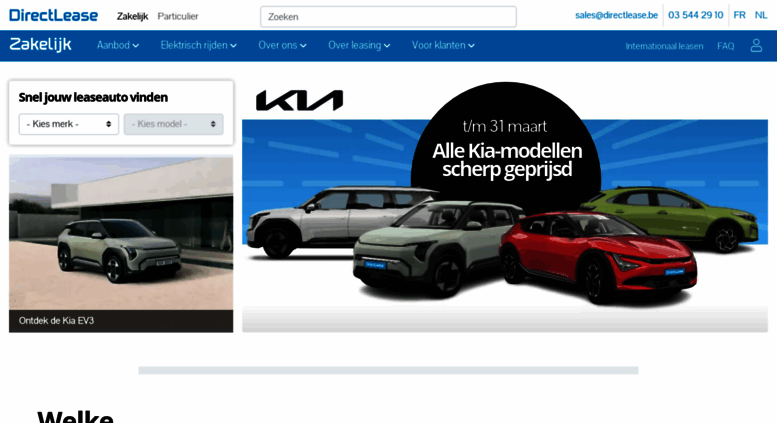Switch to the Zakelijk tab
Image resolution: width=777 pixels, height=423 pixels.
pos(132,16)
